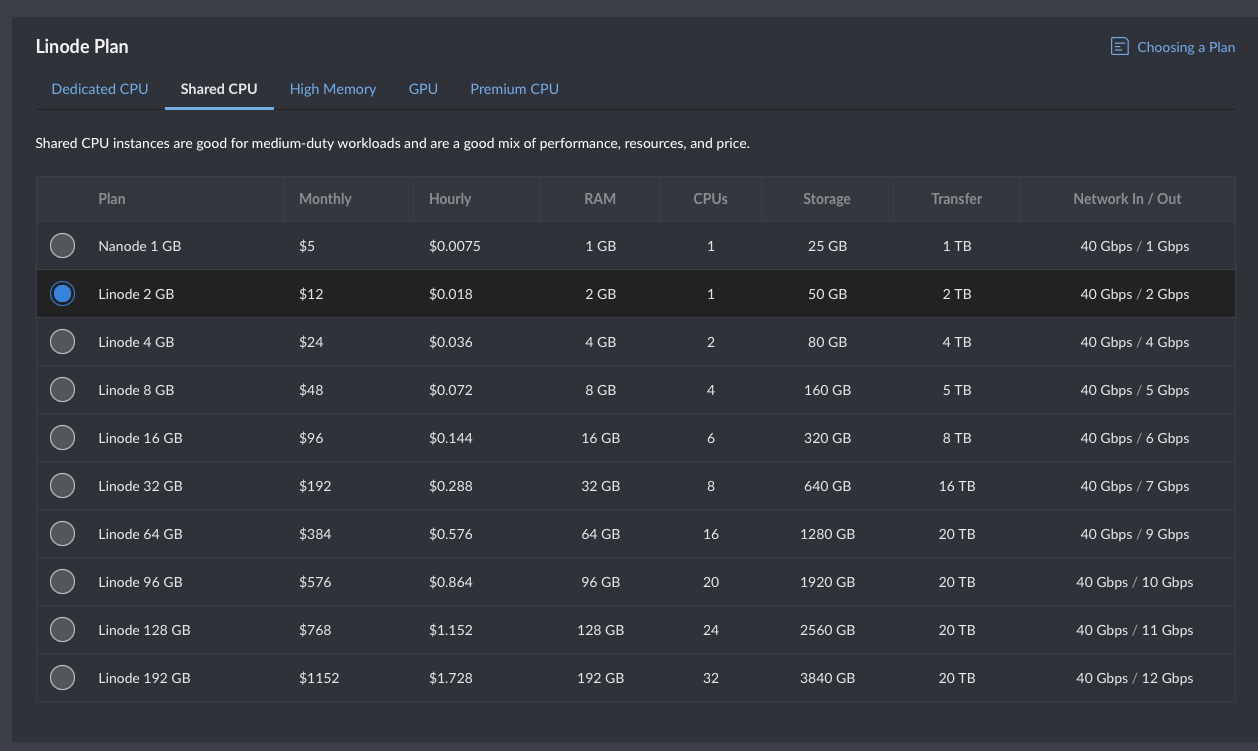Screen dimensions: 1258x751
Task: Switch to the Dedicated CPU tab
Action: (100, 89)
